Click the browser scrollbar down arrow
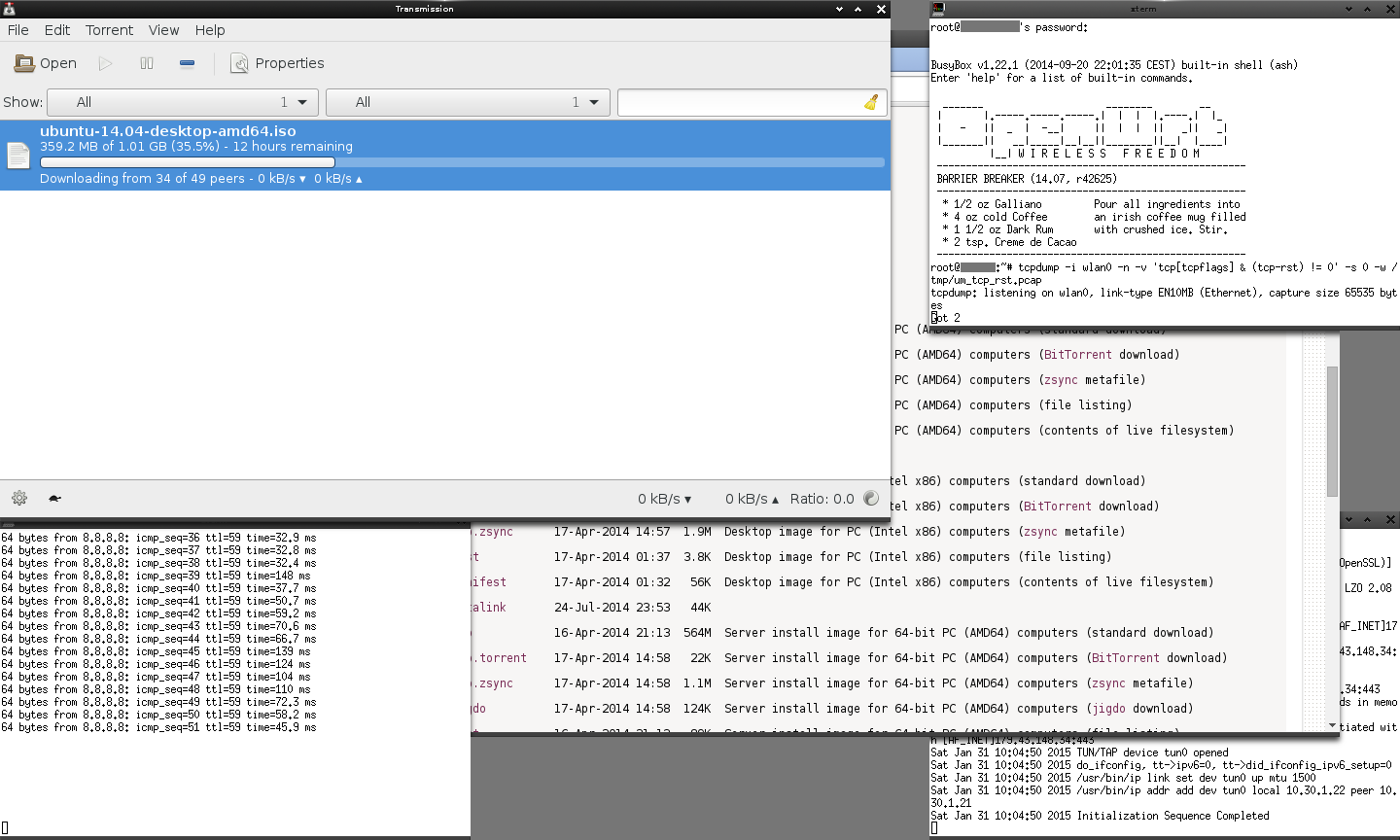The image size is (1400, 840). coord(1332,725)
